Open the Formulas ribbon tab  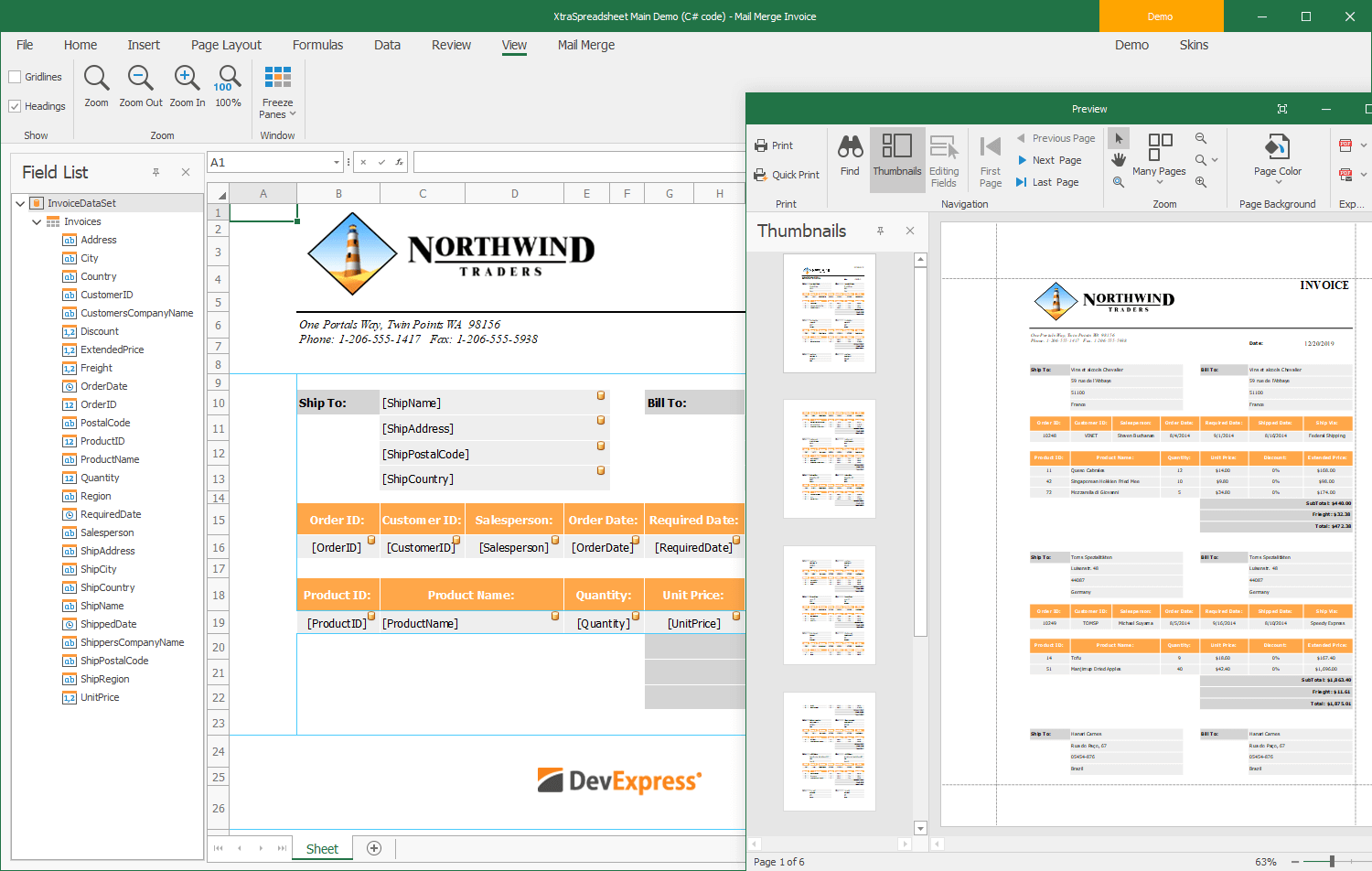pos(317,45)
